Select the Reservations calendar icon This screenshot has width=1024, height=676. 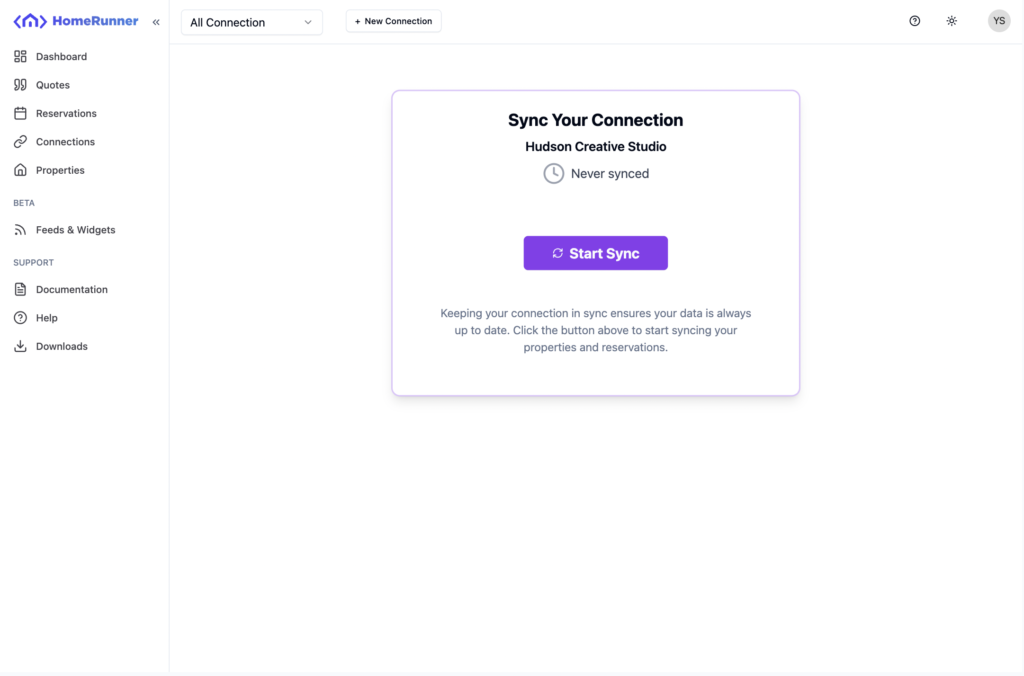[x=20, y=114]
